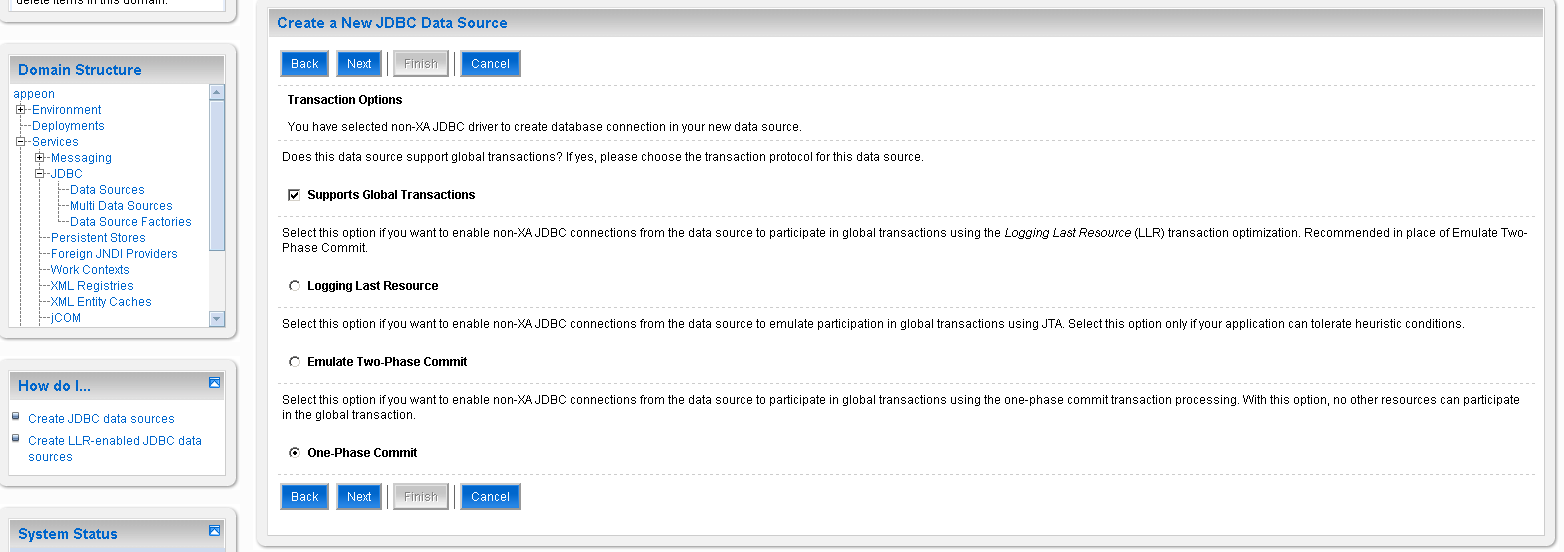
Task: Open Multi Data Sources tree item
Action: tap(121, 206)
